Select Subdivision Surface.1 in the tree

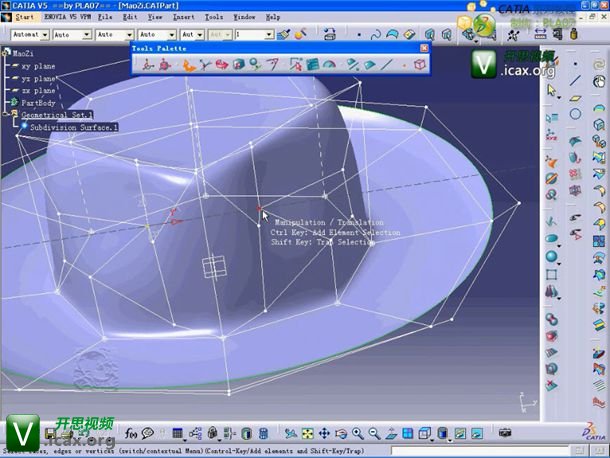click(73, 128)
